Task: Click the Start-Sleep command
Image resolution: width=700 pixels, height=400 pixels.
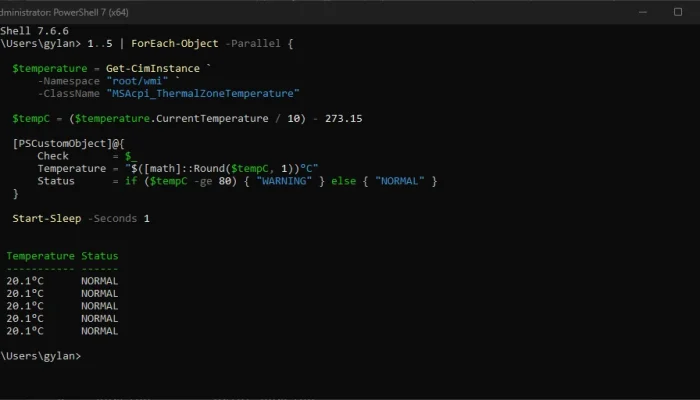Action: 47,218
